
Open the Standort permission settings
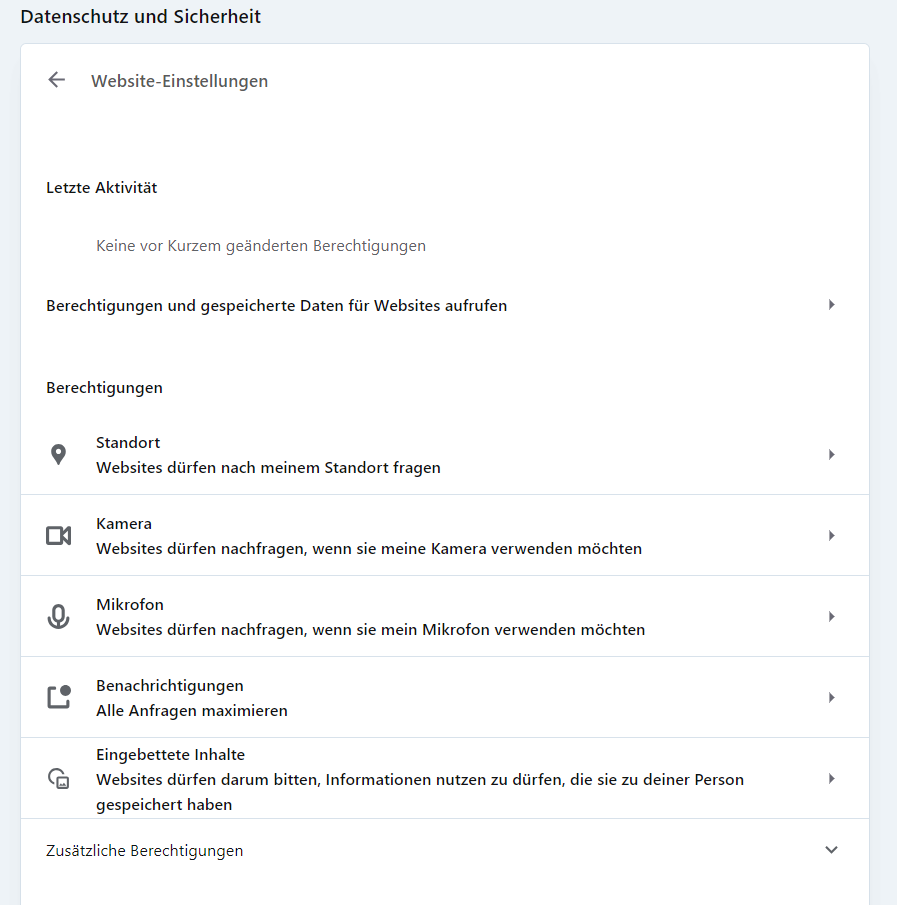click(x=444, y=454)
